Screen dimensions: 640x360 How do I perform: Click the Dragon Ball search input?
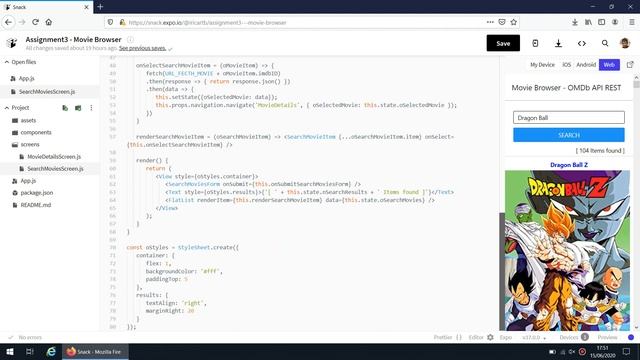click(569, 118)
